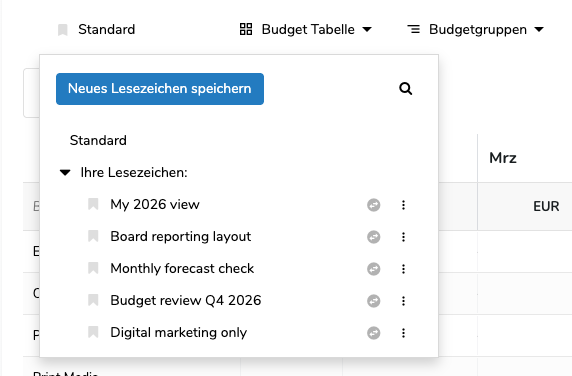This screenshot has width=572, height=376.
Task: Open more options for My 2026 view
Action: click(403, 205)
